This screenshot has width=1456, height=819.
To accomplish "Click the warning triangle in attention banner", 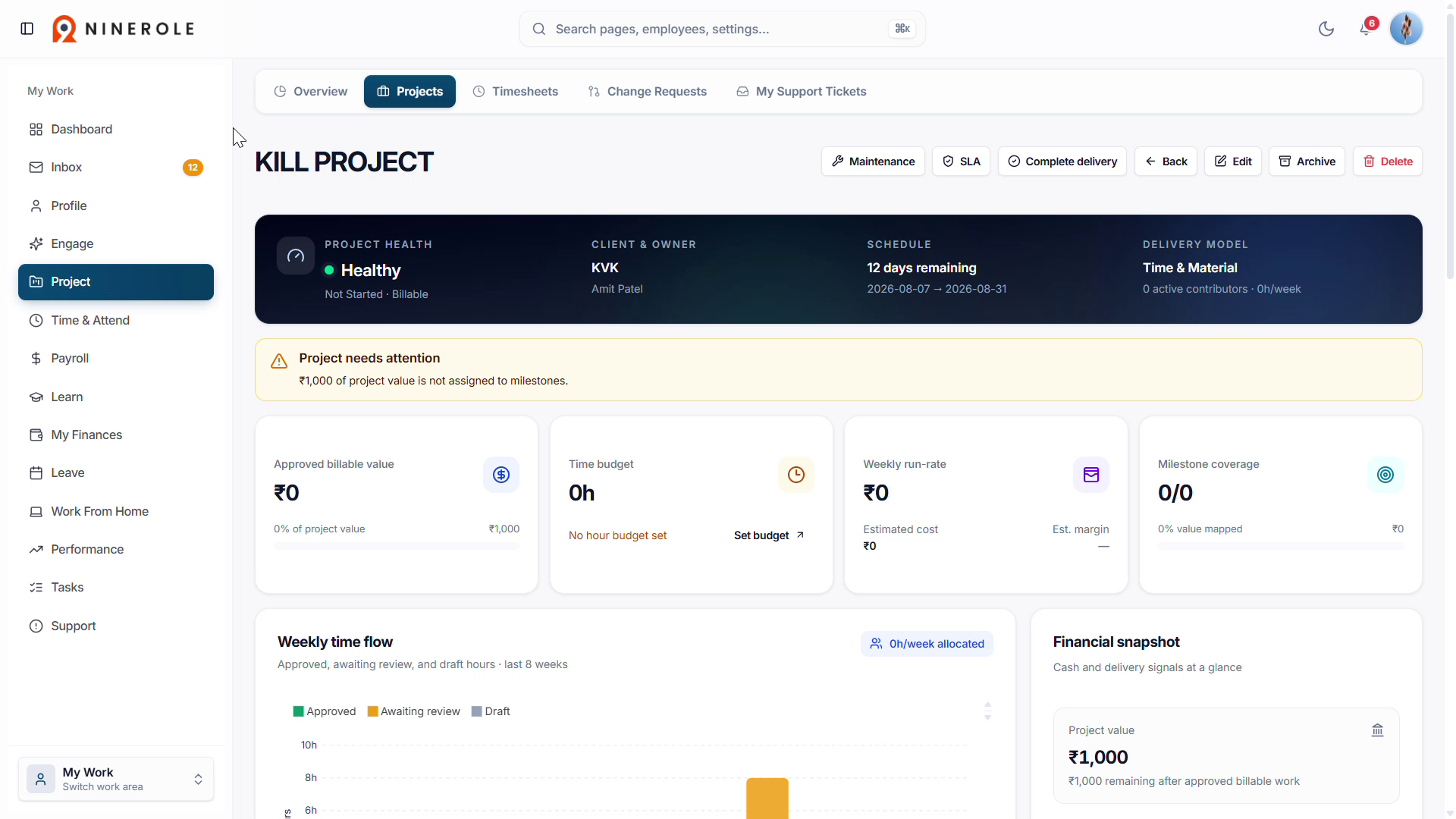I will tap(279, 361).
